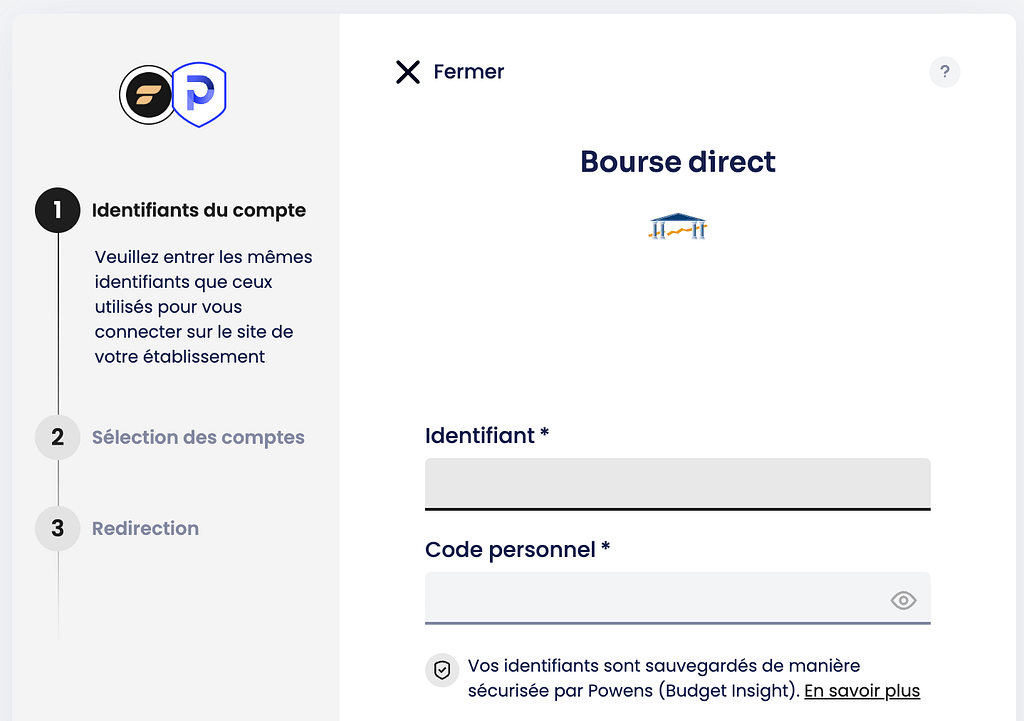Image resolution: width=1024 pixels, height=721 pixels.
Task: Open the 'En savoir plus' link
Action: click(862, 691)
